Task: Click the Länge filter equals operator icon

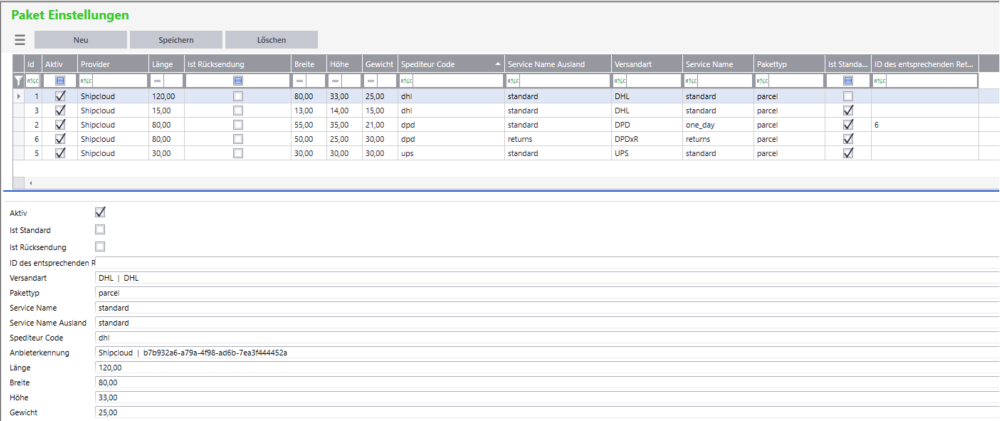Action: pos(155,80)
